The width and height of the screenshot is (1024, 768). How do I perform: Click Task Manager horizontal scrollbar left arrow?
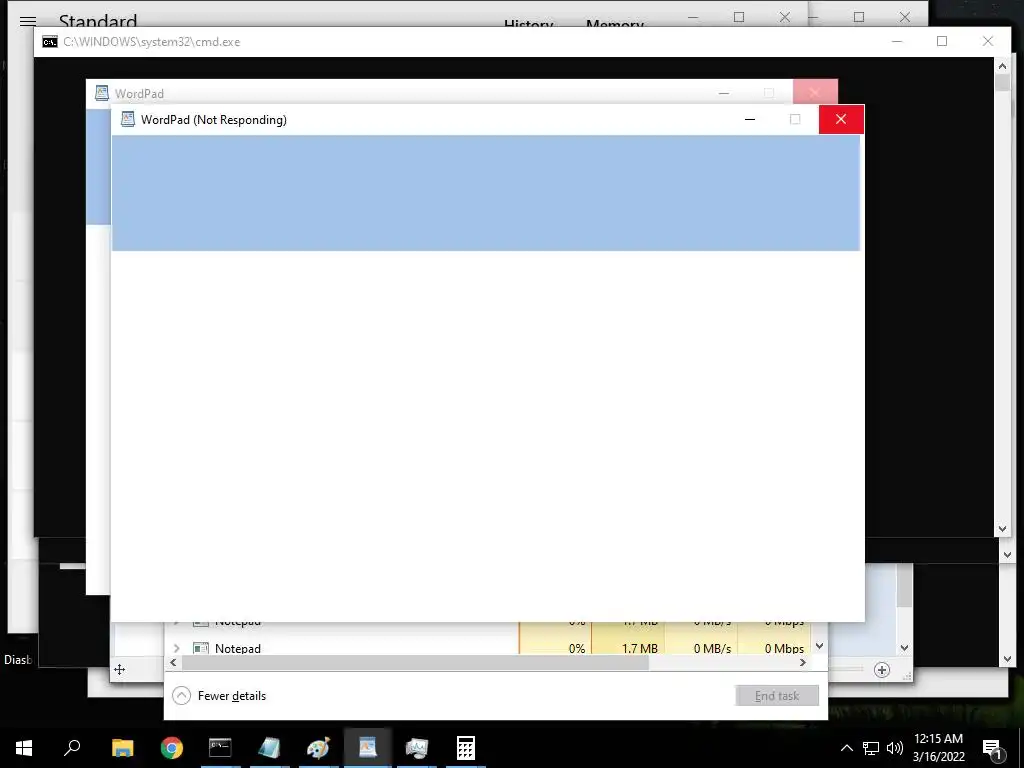point(173,662)
